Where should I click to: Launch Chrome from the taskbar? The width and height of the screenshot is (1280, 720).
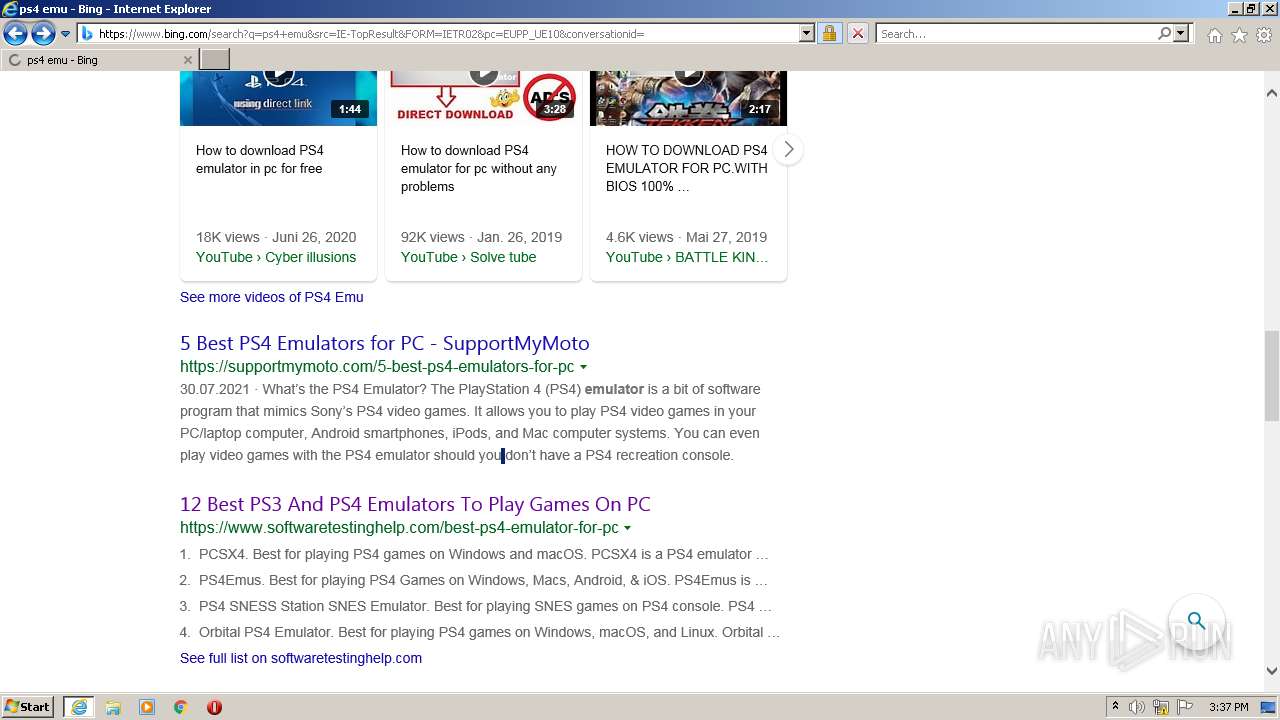pos(180,707)
